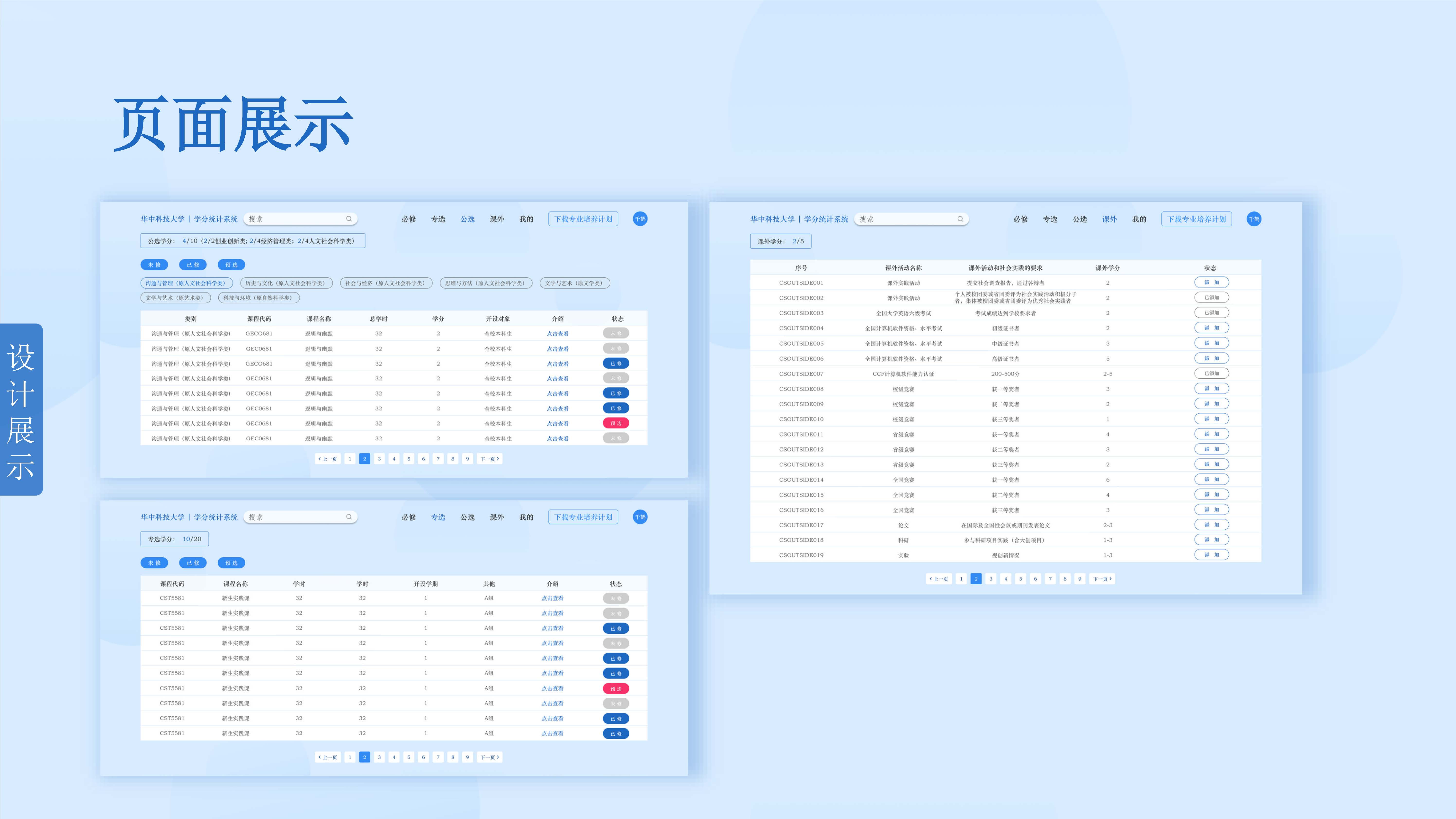Click the red 预选 status in the GEC0681 table

pos(616,423)
